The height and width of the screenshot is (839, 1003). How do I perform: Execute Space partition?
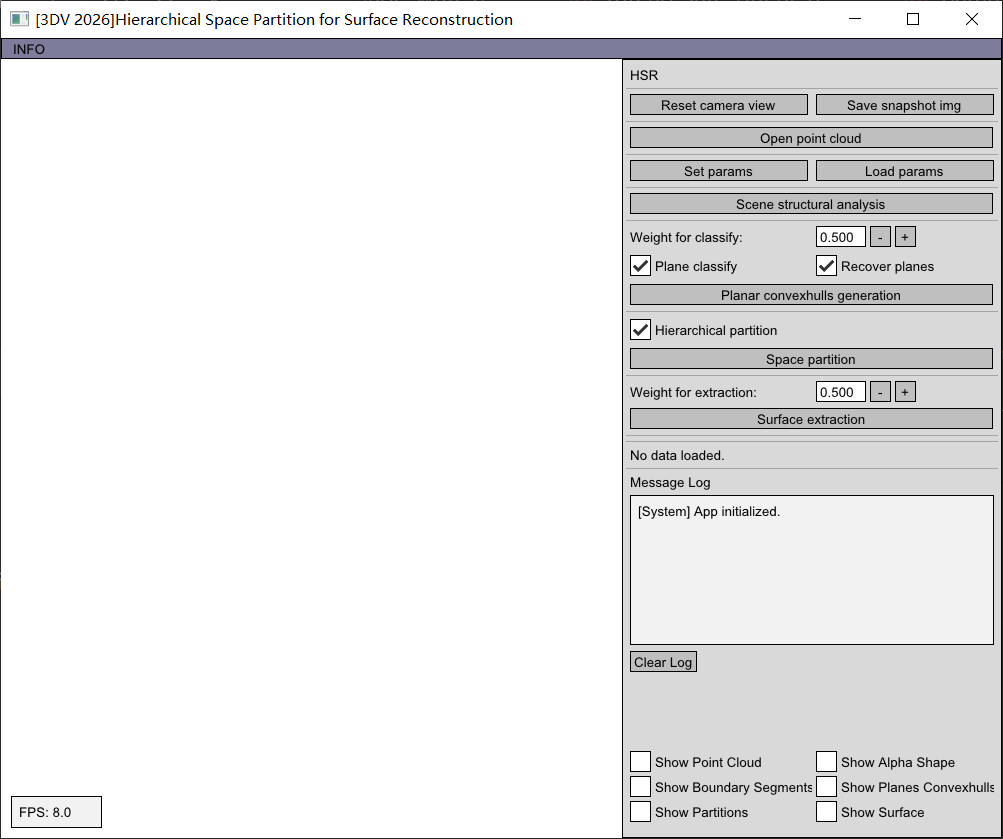point(811,358)
